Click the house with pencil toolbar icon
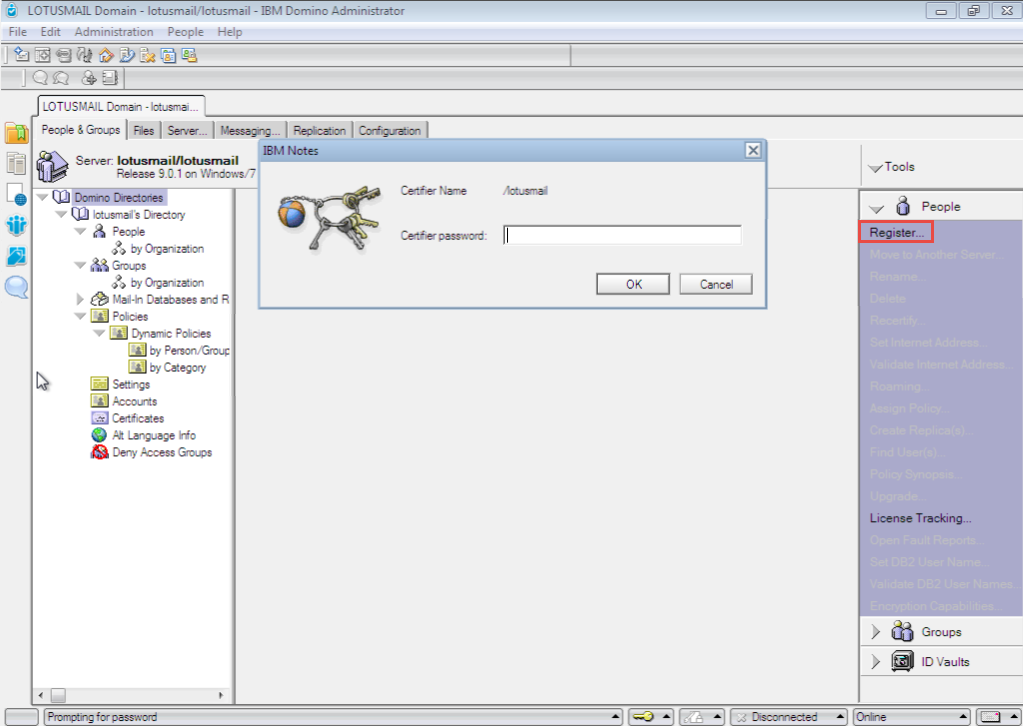Image resolution: width=1023 pixels, height=726 pixels. coord(106,55)
